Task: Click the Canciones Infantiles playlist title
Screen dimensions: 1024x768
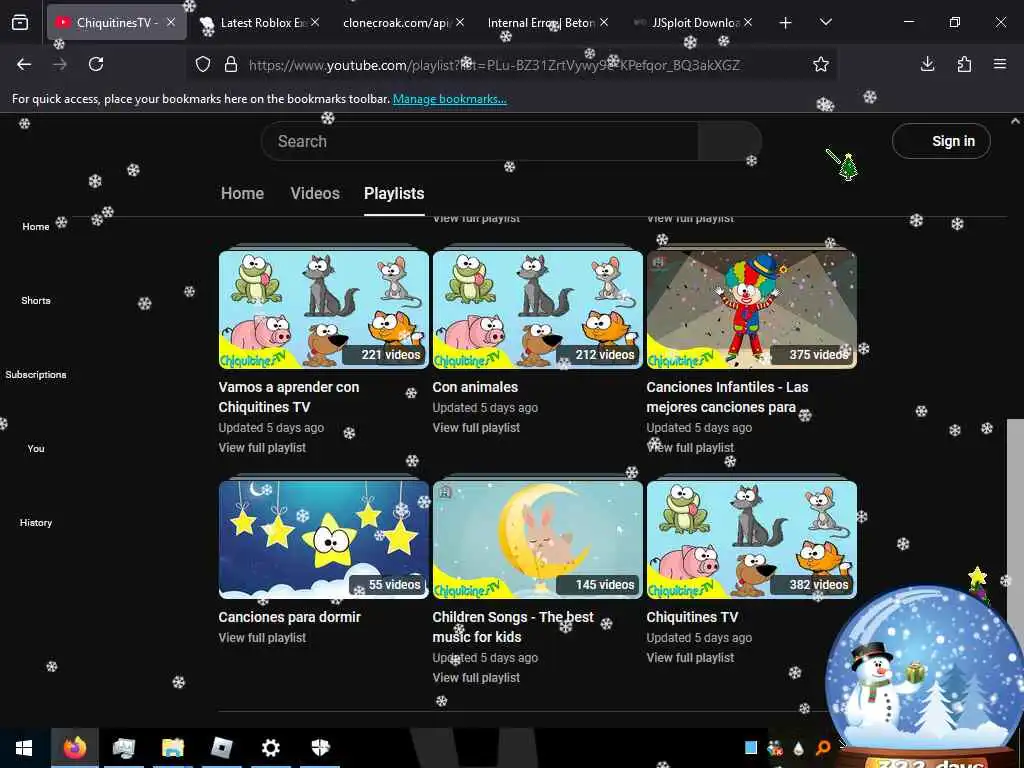Action: (x=728, y=397)
